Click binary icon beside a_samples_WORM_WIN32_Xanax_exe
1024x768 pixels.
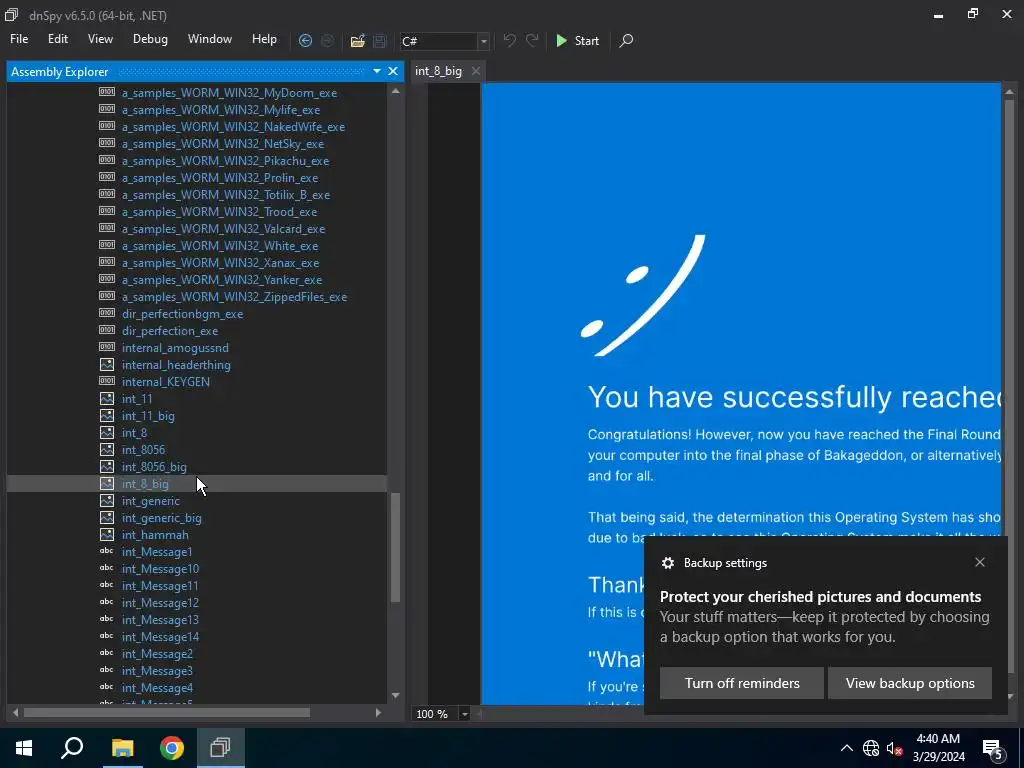[106, 262]
